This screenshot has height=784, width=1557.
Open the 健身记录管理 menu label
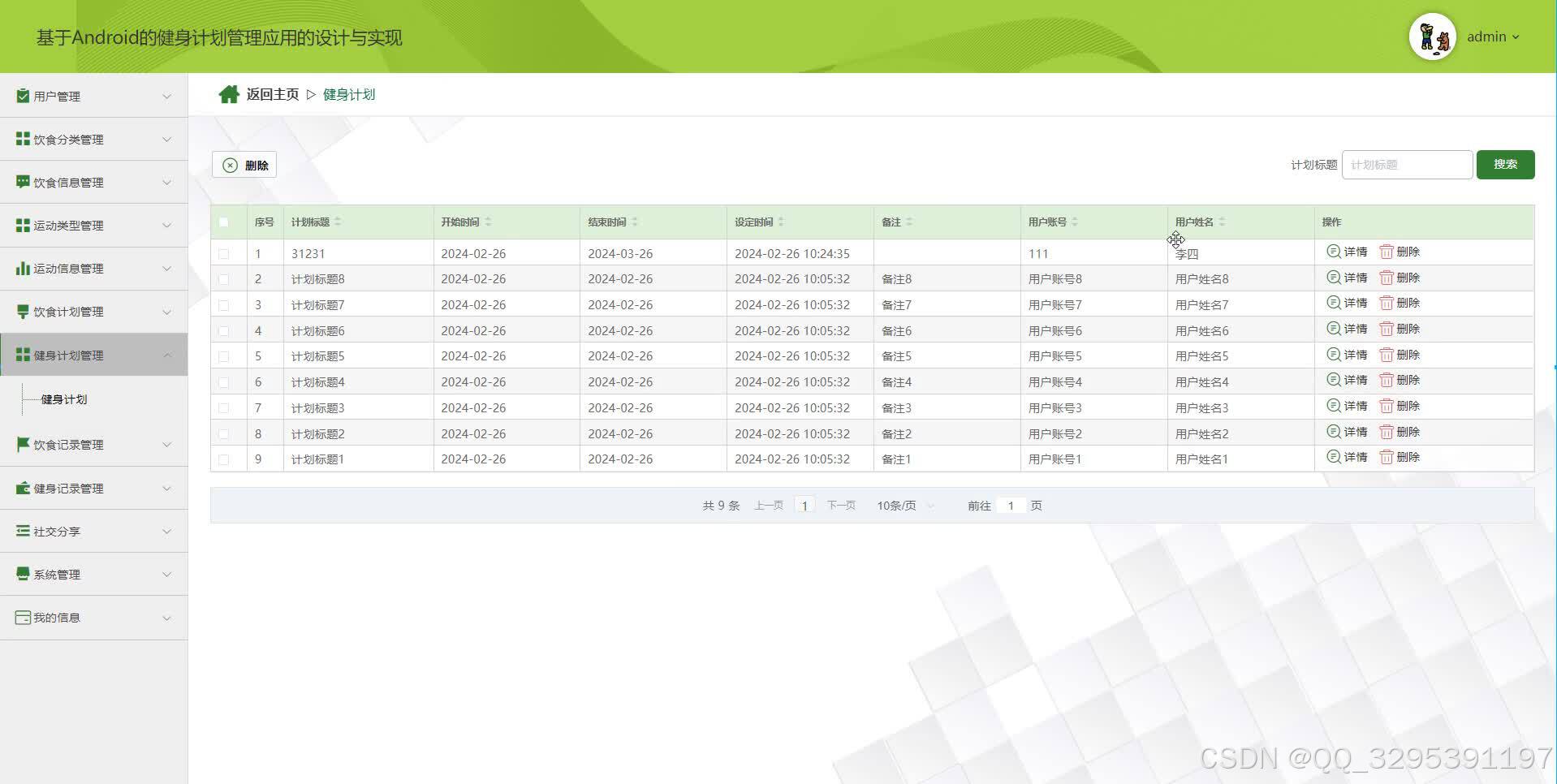(68, 489)
